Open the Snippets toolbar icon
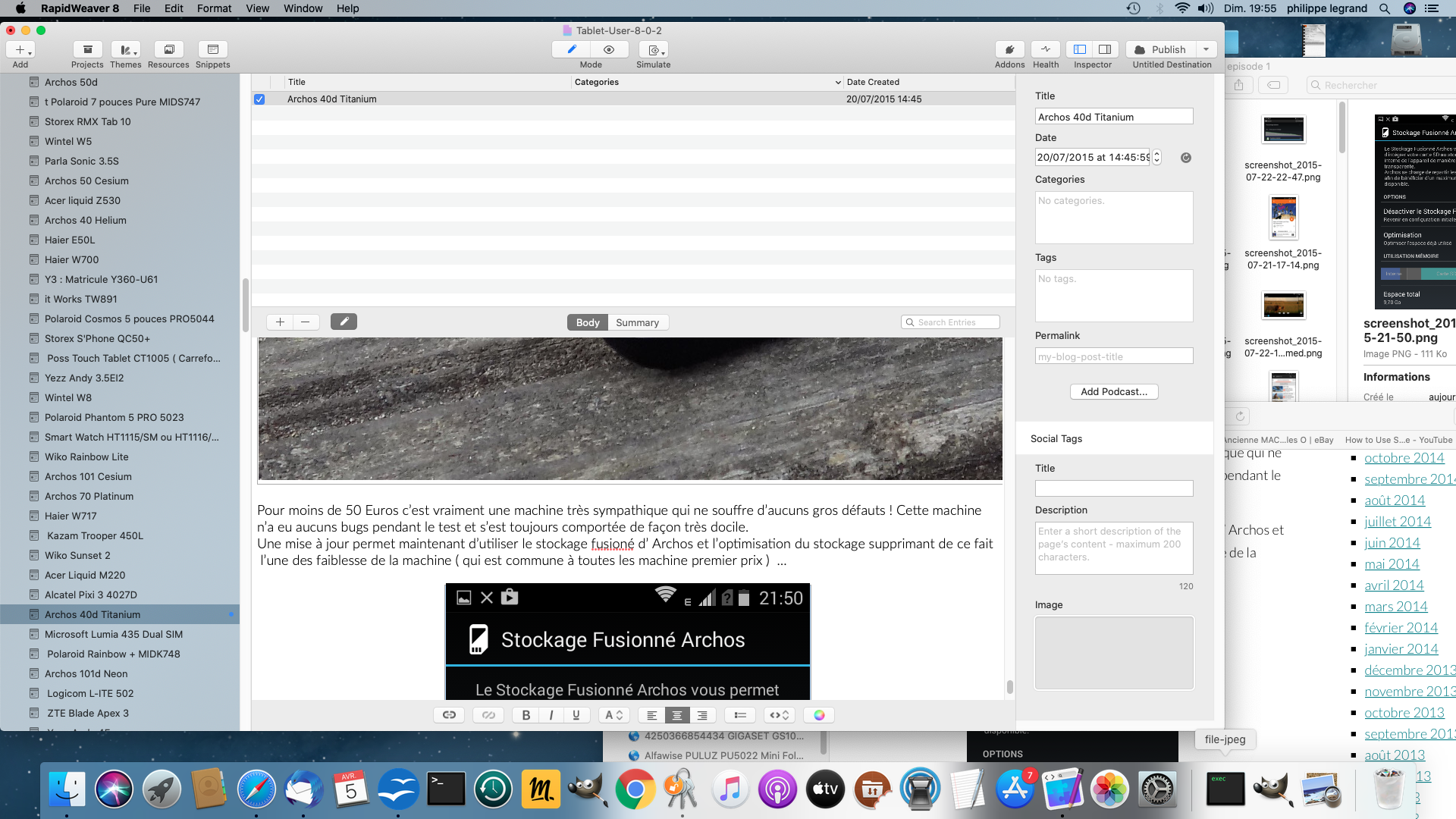 212,49
